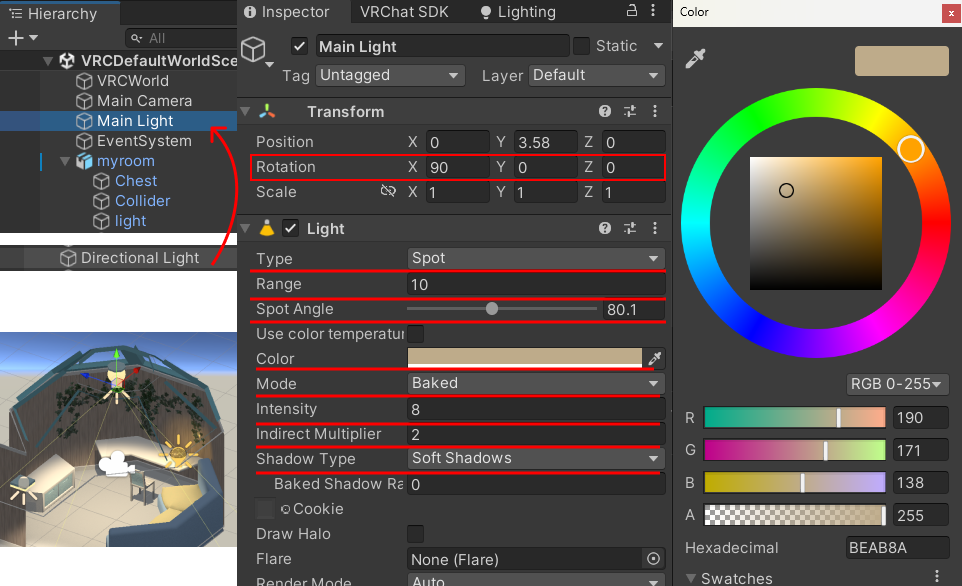The height and width of the screenshot is (586, 962).
Task: Open Swatches three-dot options menu
Action: click(x=937, y=577)
